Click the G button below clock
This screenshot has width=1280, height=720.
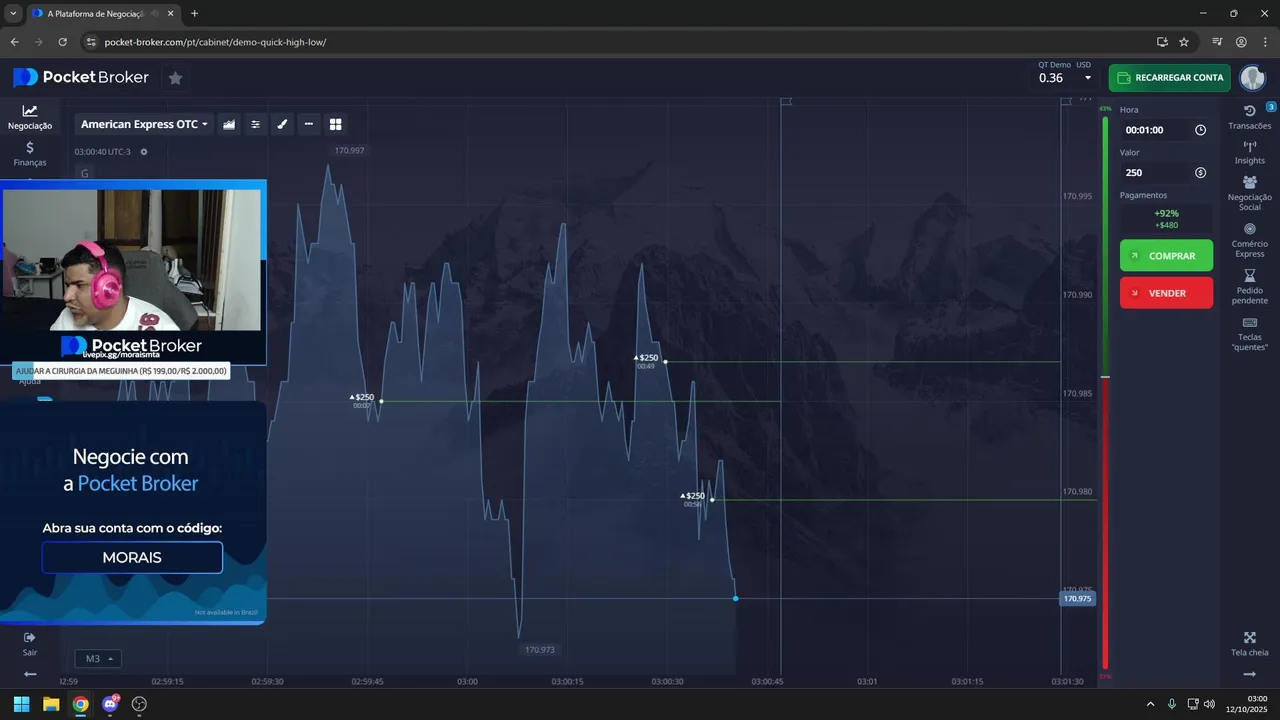pos(85,173)
